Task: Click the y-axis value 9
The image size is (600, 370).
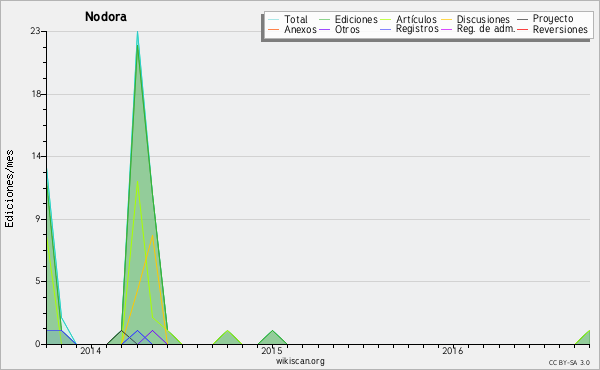Action: point(38,219)
